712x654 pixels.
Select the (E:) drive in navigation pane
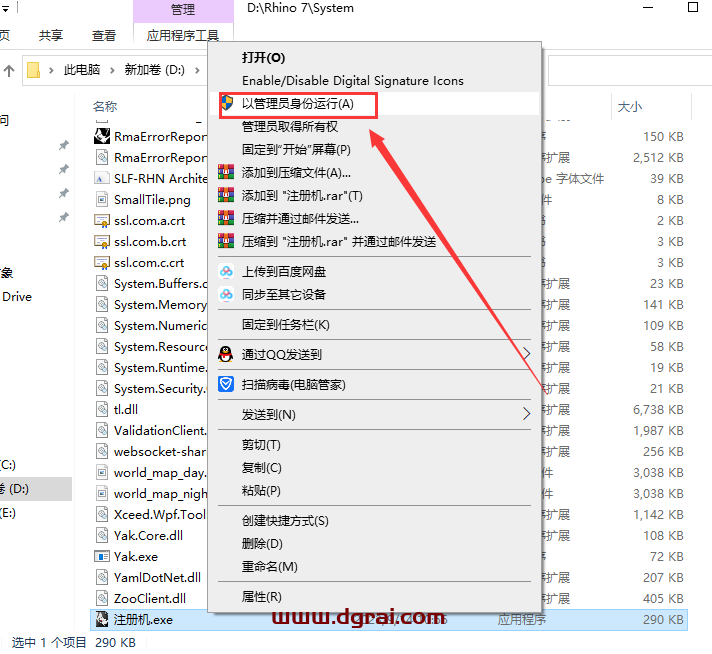coord(8,513)
